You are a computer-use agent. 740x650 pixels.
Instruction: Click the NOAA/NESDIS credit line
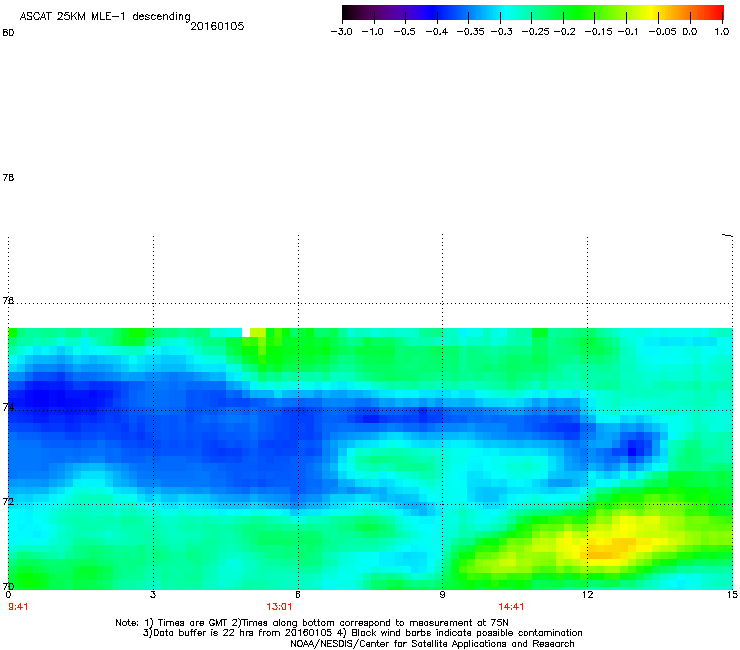432,644
